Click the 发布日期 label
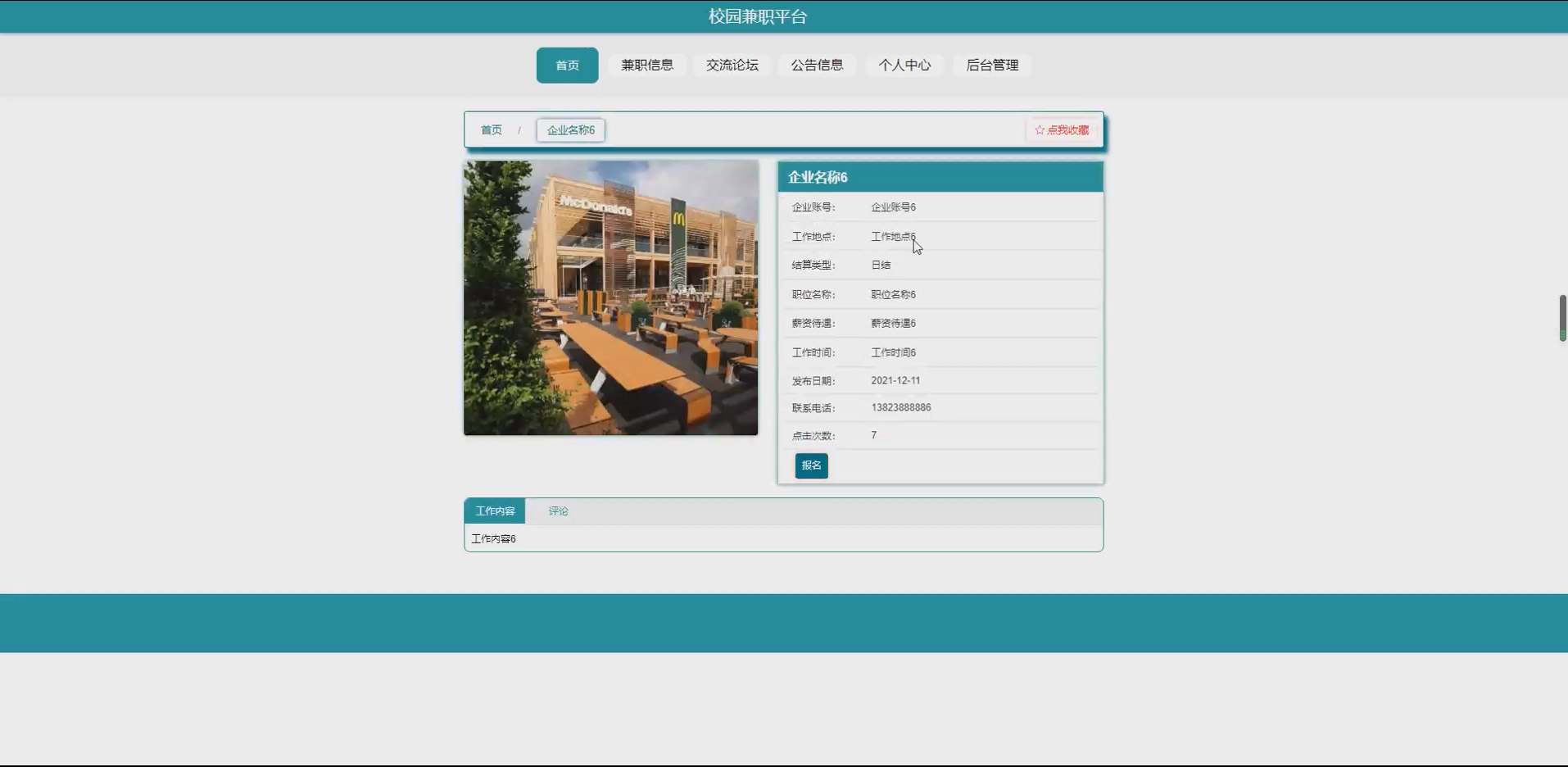 point(813,381)
